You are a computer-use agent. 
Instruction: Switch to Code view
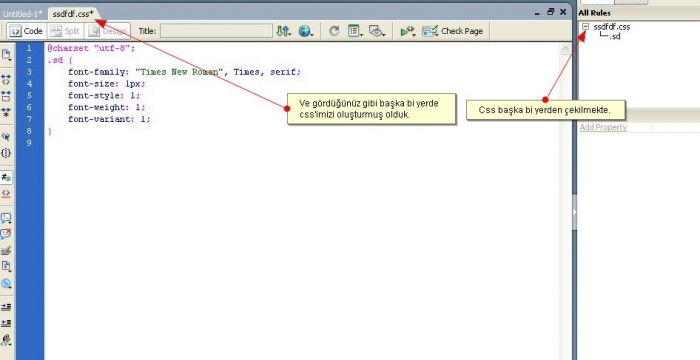(27, 31)
